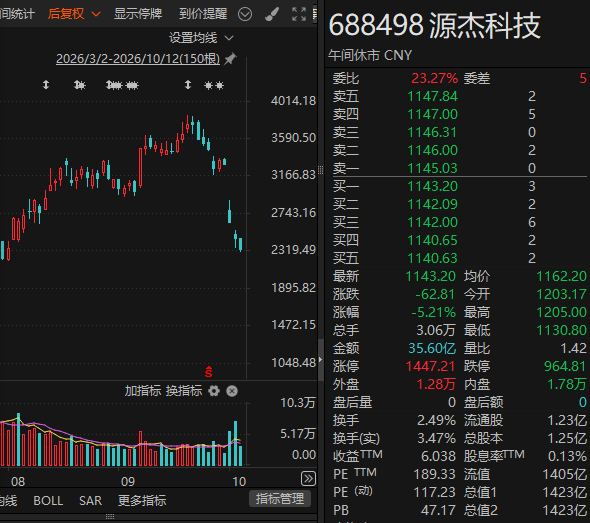Click the vertical splitter grip handle
This screenshot has width=590, height=523.
tap(321, 170)
